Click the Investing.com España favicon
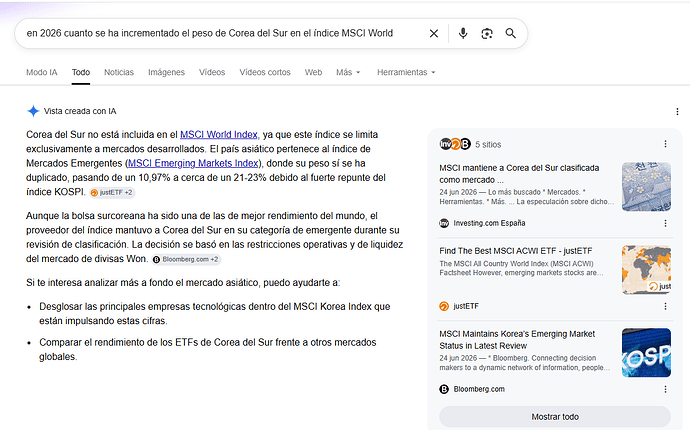 (444, 223)
